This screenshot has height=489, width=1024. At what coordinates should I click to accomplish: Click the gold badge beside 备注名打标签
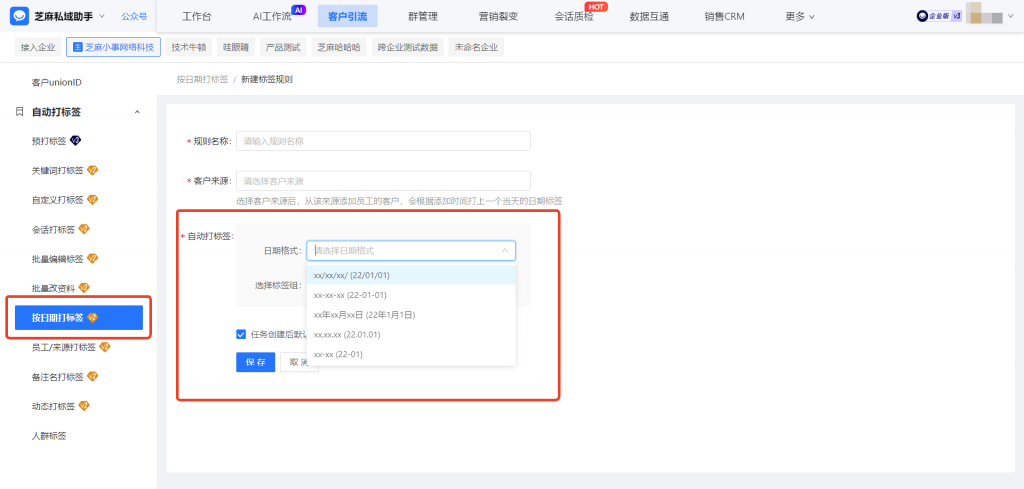(x=92, y=376)
